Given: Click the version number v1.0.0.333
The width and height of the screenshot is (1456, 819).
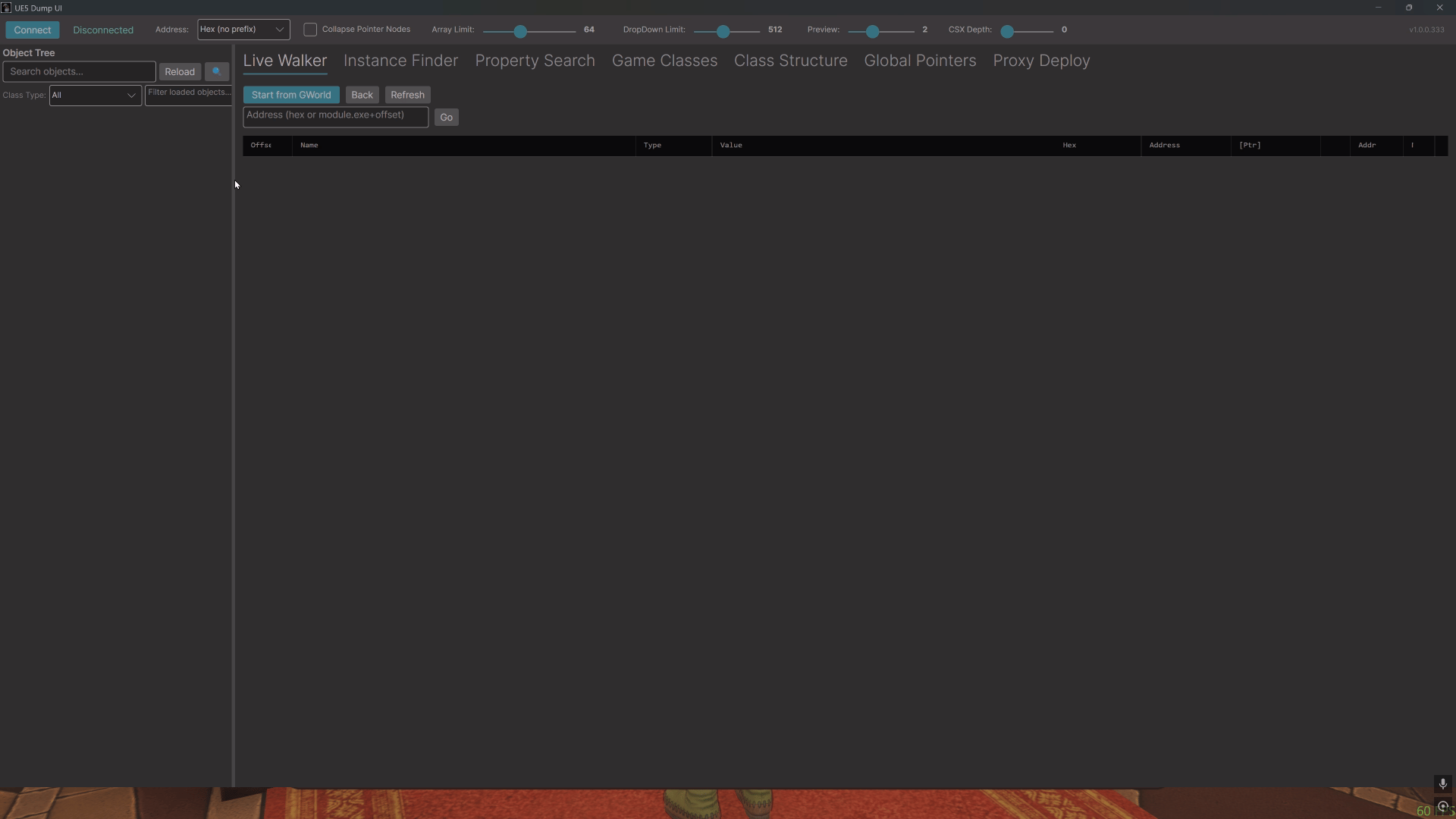Looking at the screenshot, I should (1426, 30).
